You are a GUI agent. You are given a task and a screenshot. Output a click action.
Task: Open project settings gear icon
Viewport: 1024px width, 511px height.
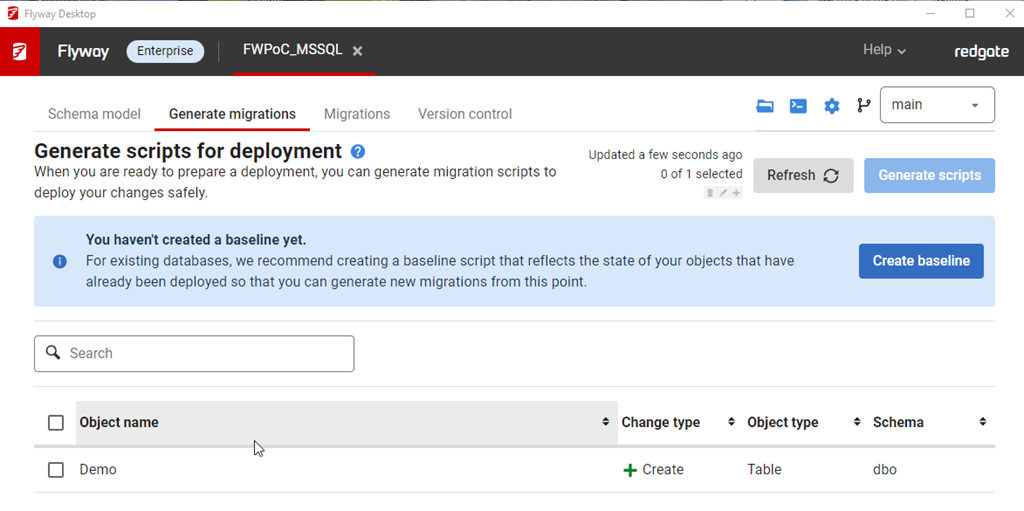click(x=831, y=106)
